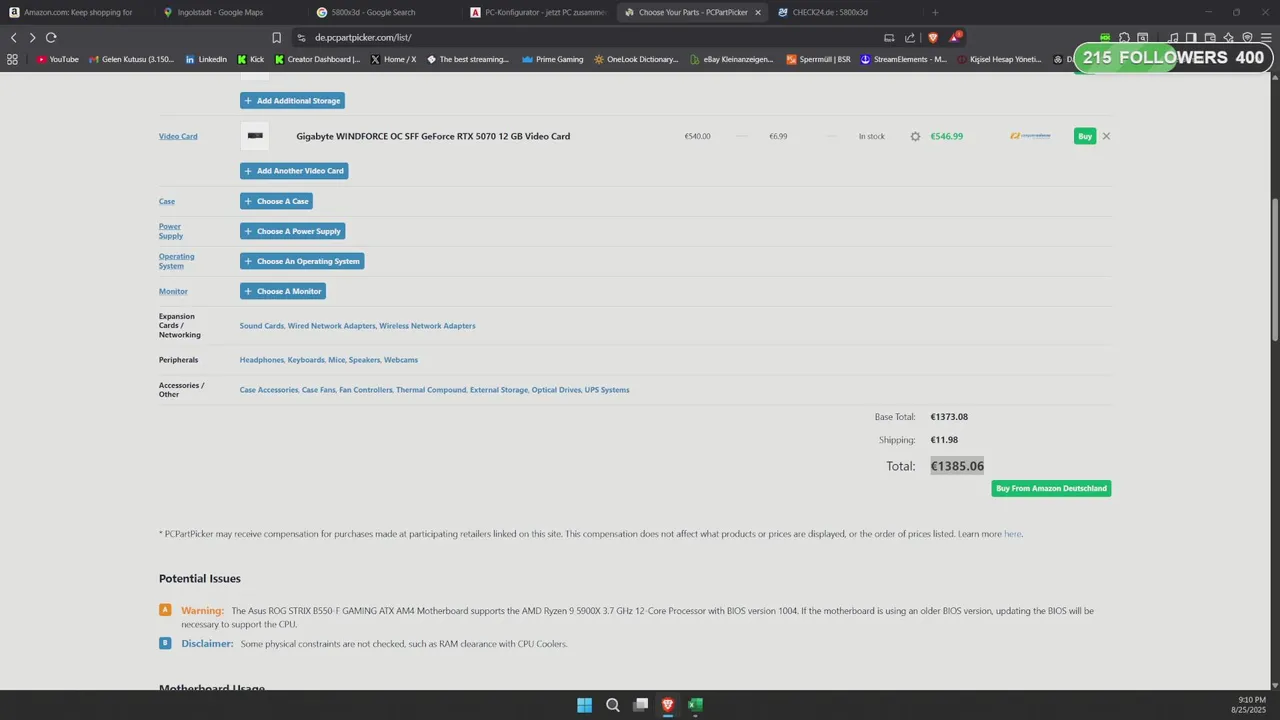Open the browser hamburger menu
The height and width of the screenshot is (720, 1280).
click(x=1266, y=37)
